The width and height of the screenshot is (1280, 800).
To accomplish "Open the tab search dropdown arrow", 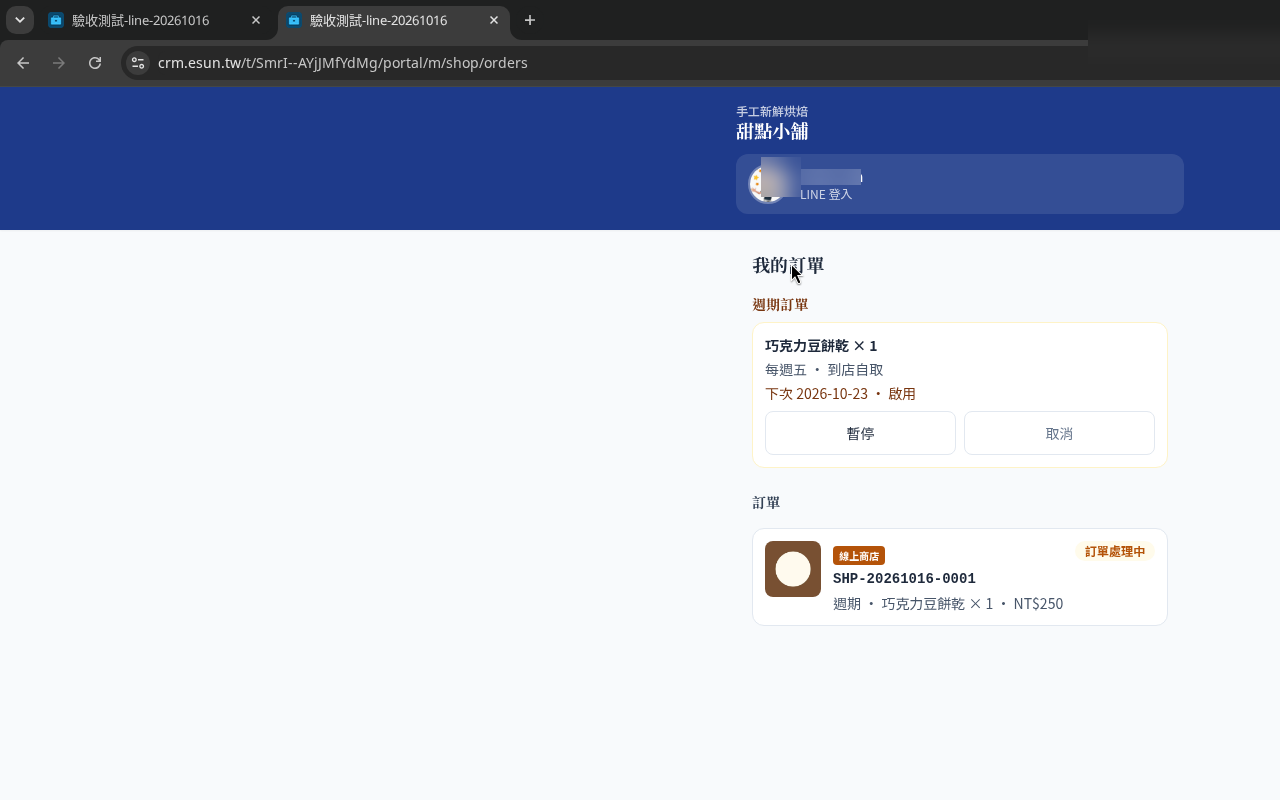I will tap(20, 20).
